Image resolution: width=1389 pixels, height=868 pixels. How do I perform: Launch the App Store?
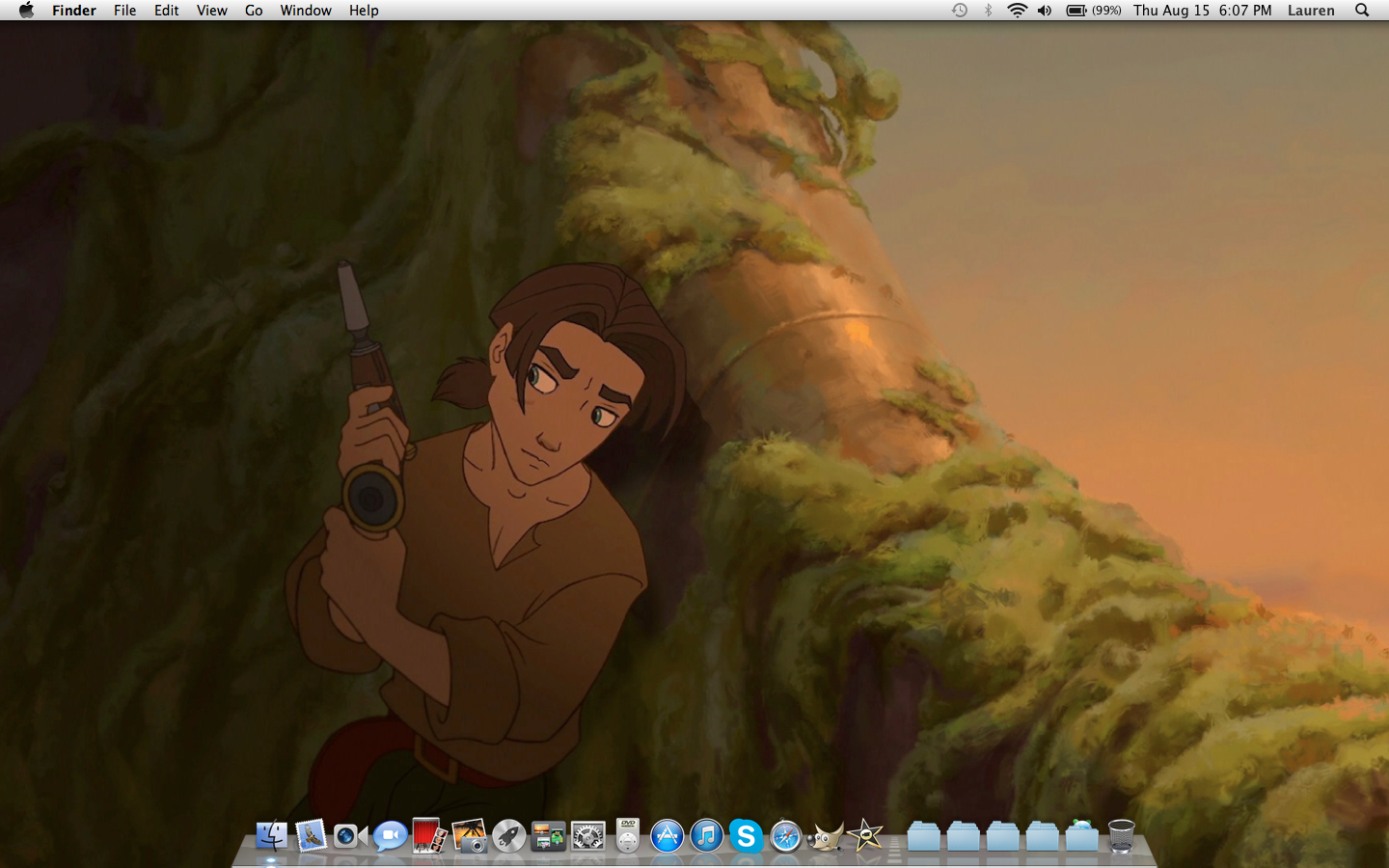[667, 835]
